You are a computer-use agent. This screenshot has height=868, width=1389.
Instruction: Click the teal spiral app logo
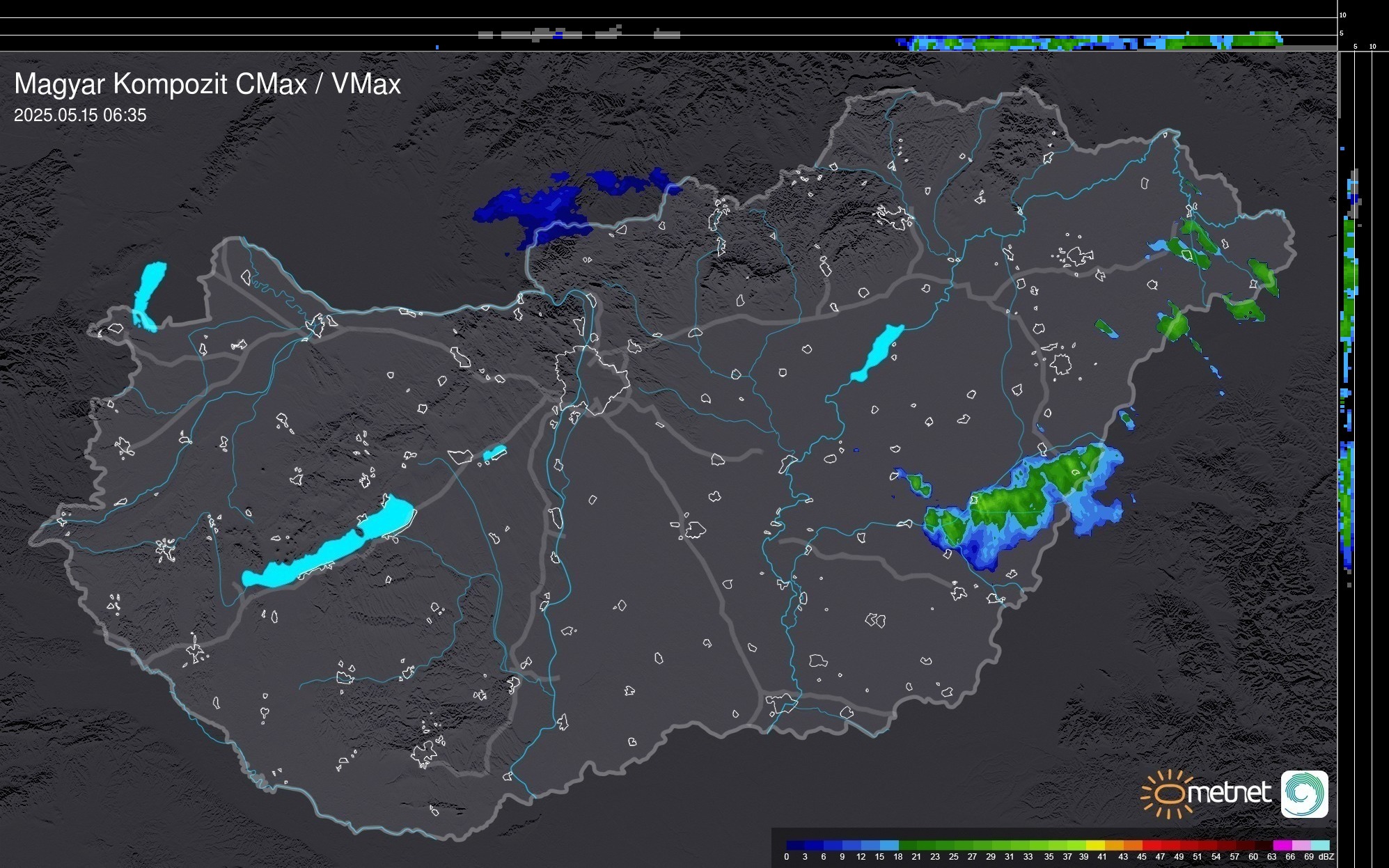point(1304,794)
